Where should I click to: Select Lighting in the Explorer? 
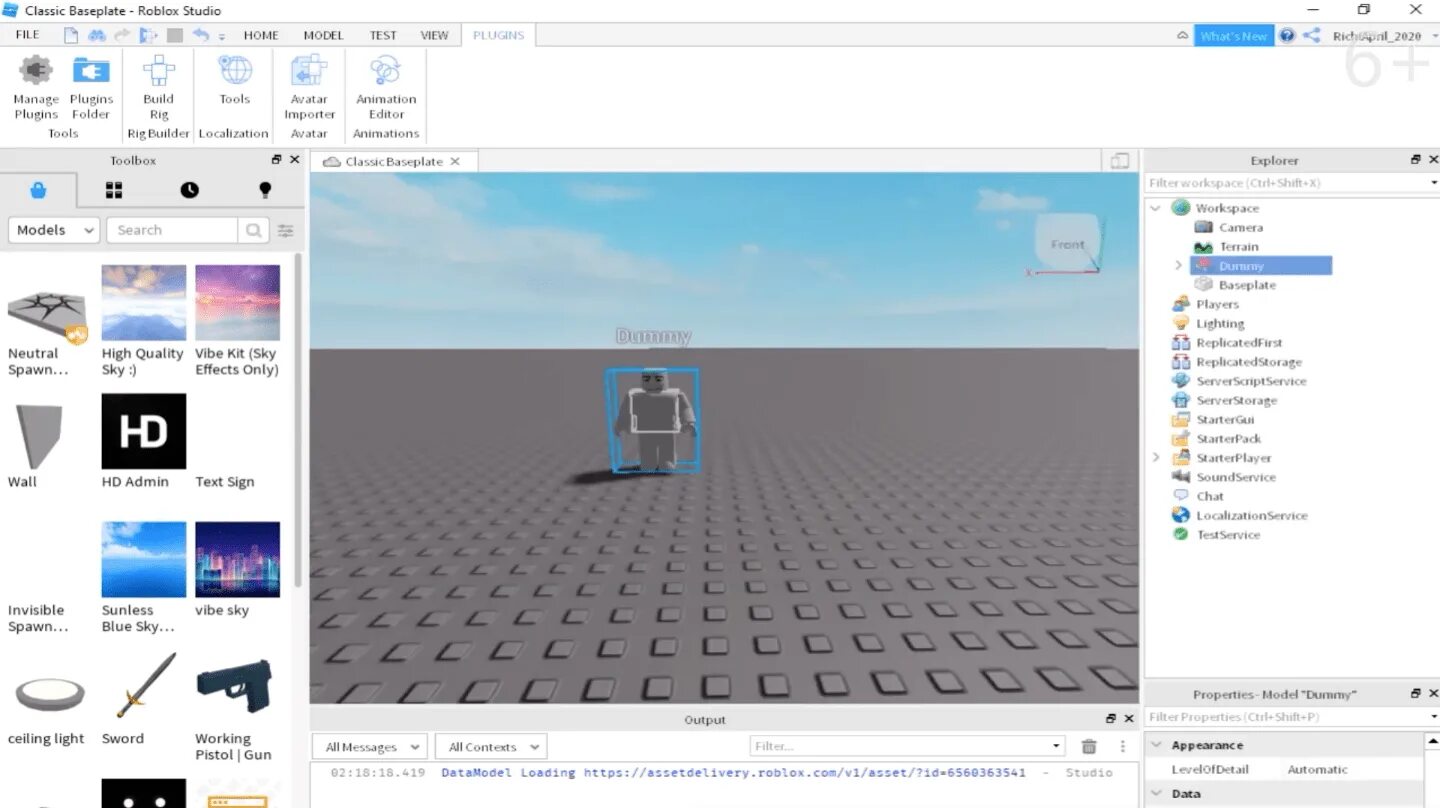click(x=1220, y=323)
